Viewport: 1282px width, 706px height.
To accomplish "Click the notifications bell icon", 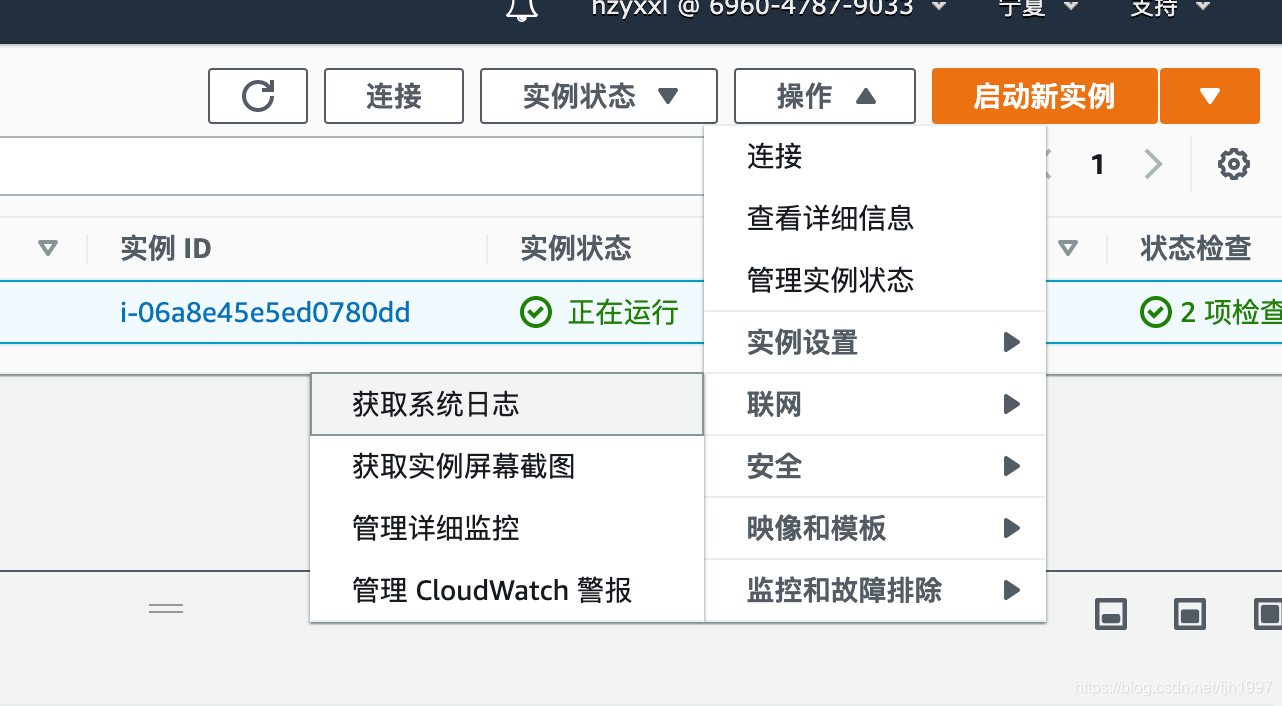I will pyautogui.click(x=520, y=11).
